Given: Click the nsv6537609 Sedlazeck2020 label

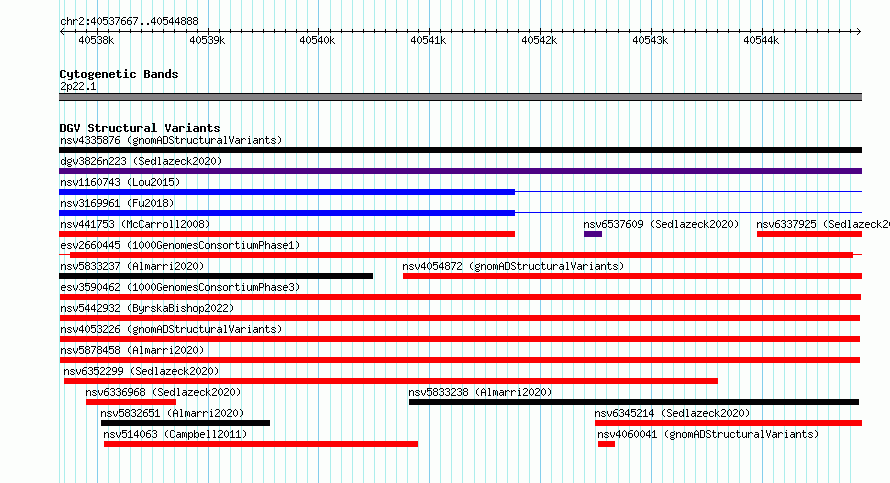Looking at the screenshot, I should tap(661, 224).
